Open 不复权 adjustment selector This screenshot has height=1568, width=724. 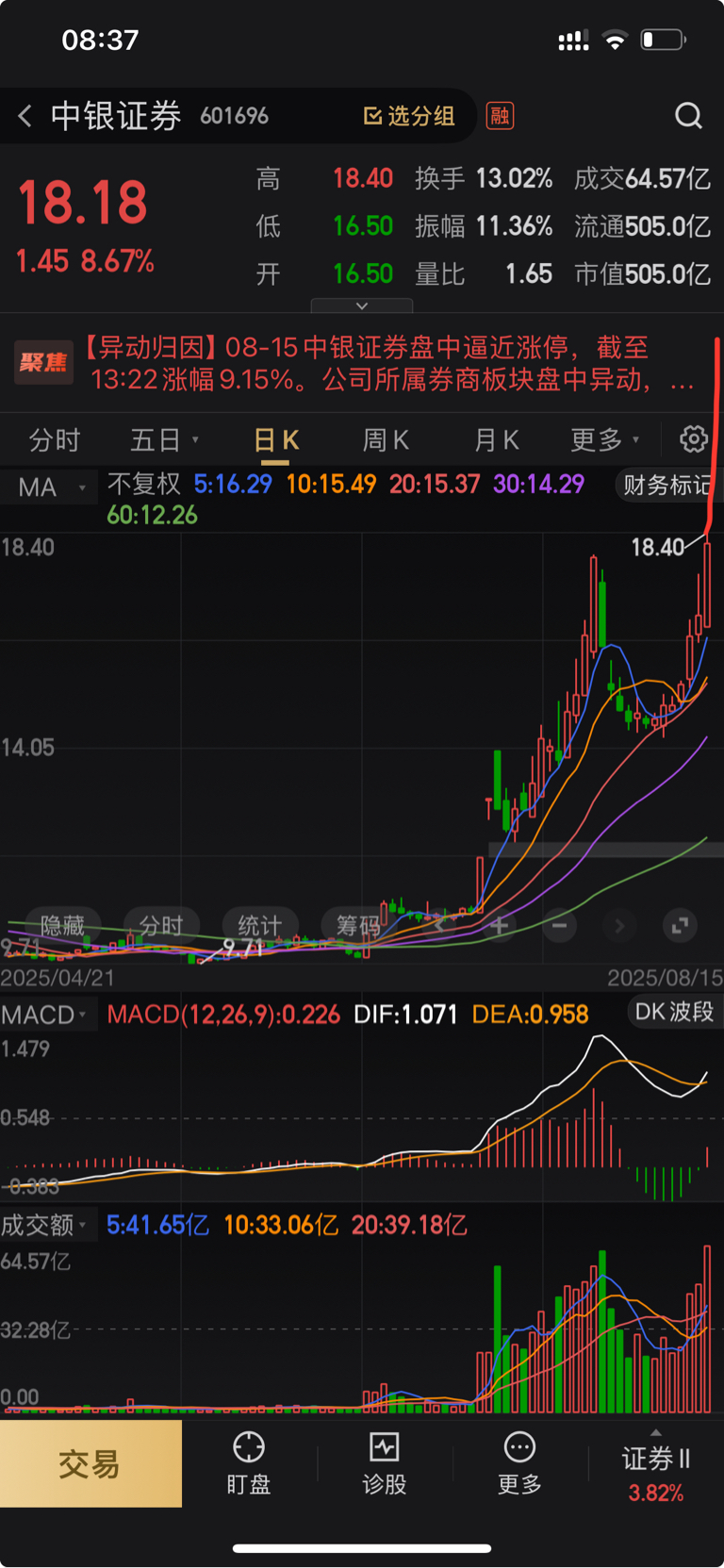coord(143,485)
